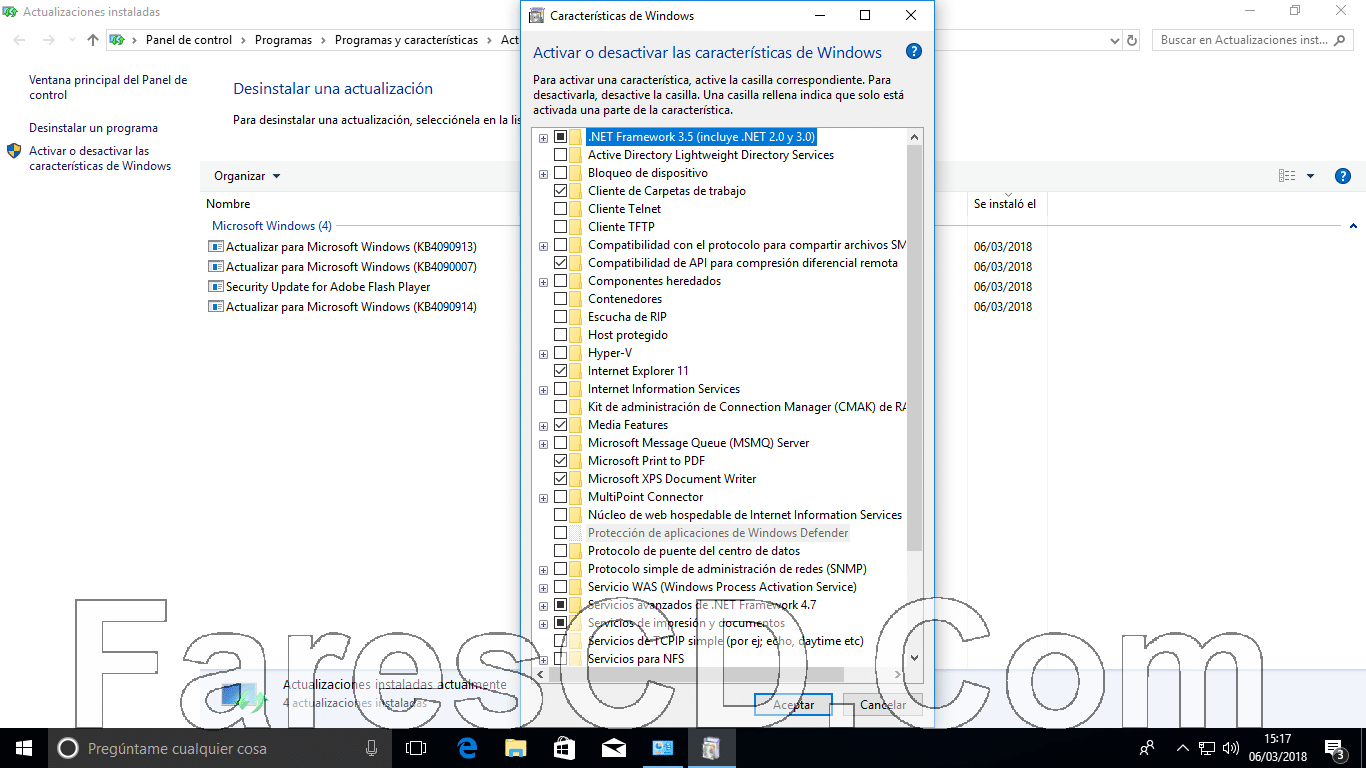Click Cancelar button
This screenshot has height=768, width=1366.
point(883,705)
